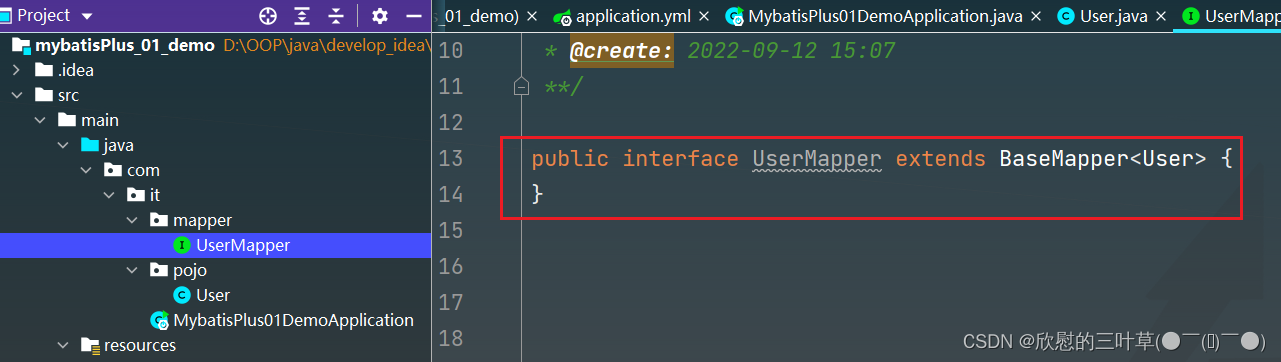Click the com package icon
Image resolution: width=1281 pixels, height=362 pixels.
pyautogui.click(x=113, y=170)
